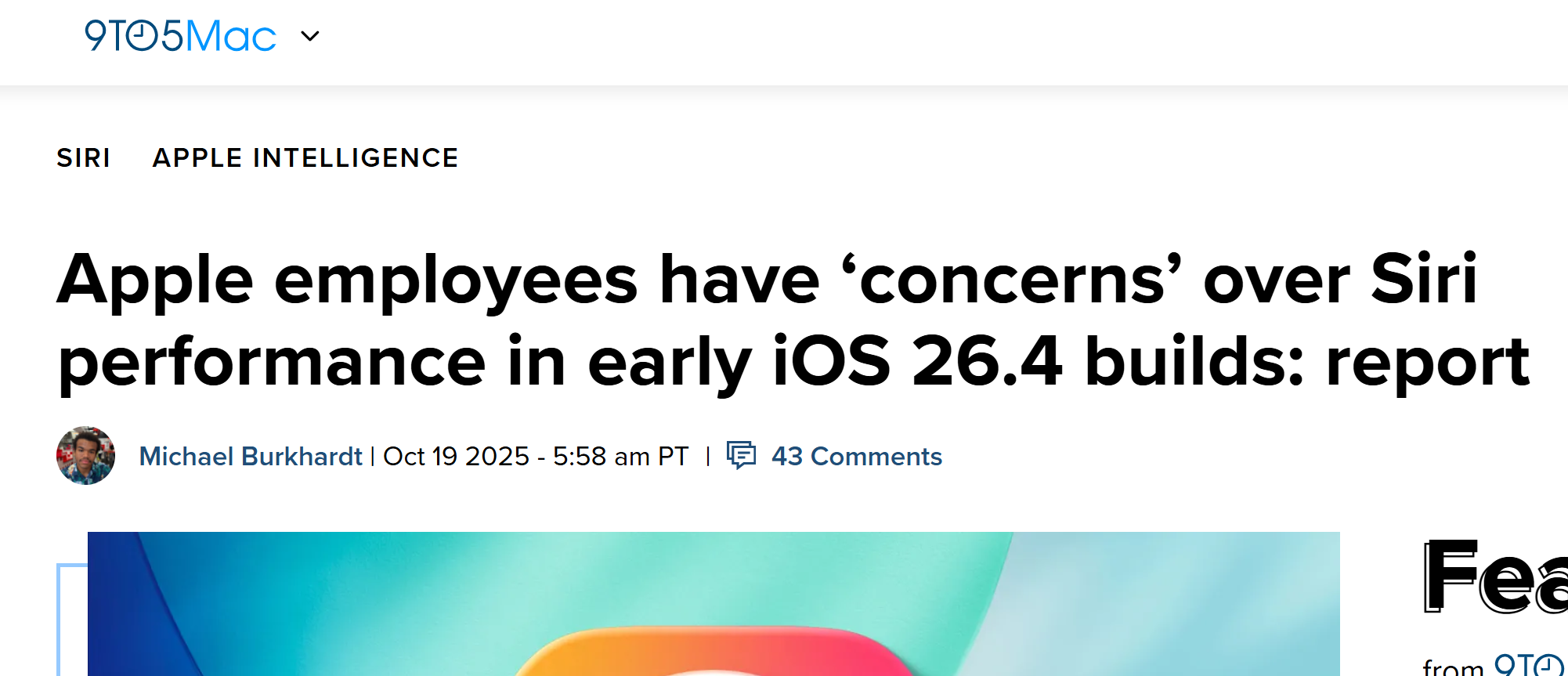Click the clock symbol inside the 9to5Mac header logo
Viewport: 1568px width, 676px height.
(x=143, y=36)
